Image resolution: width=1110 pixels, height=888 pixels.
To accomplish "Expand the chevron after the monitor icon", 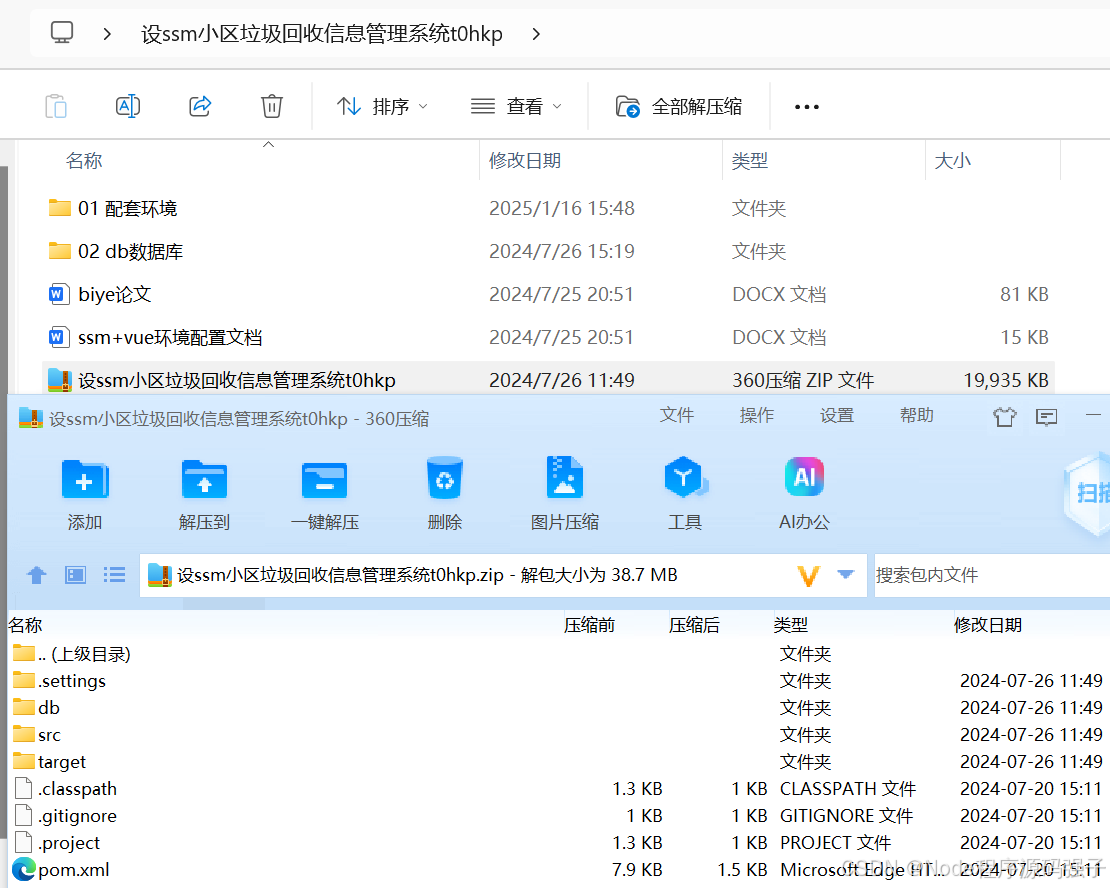I will point(107,33).
